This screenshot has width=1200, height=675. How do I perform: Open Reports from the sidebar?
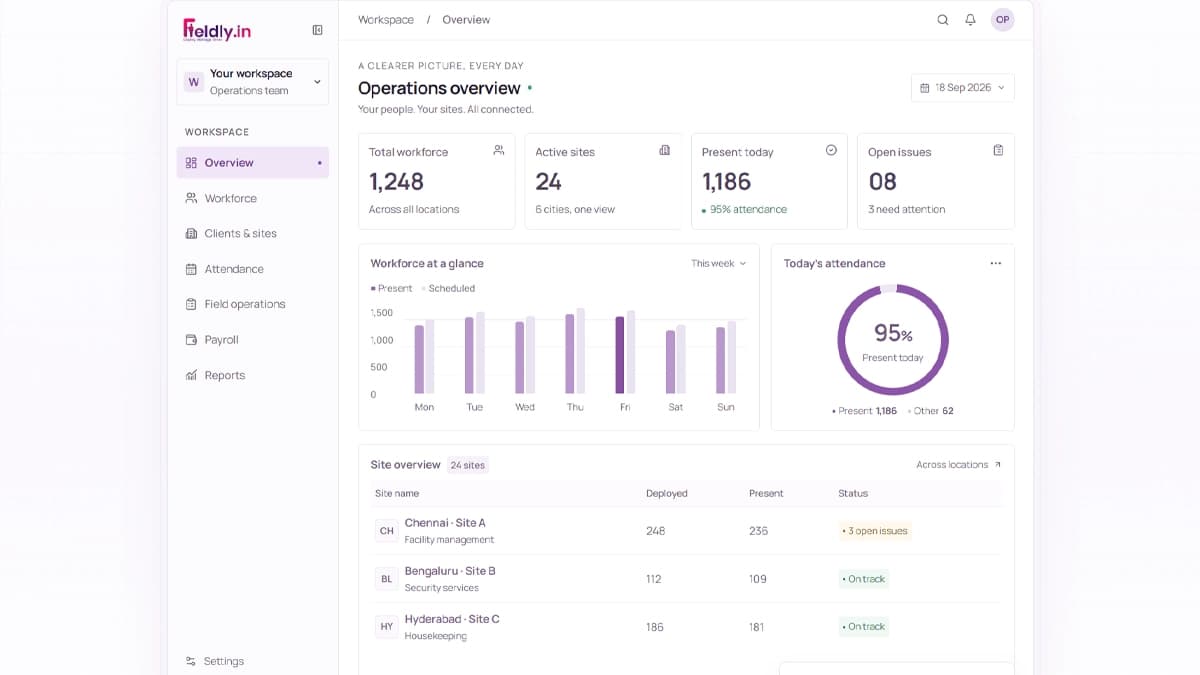pos(253,375)
